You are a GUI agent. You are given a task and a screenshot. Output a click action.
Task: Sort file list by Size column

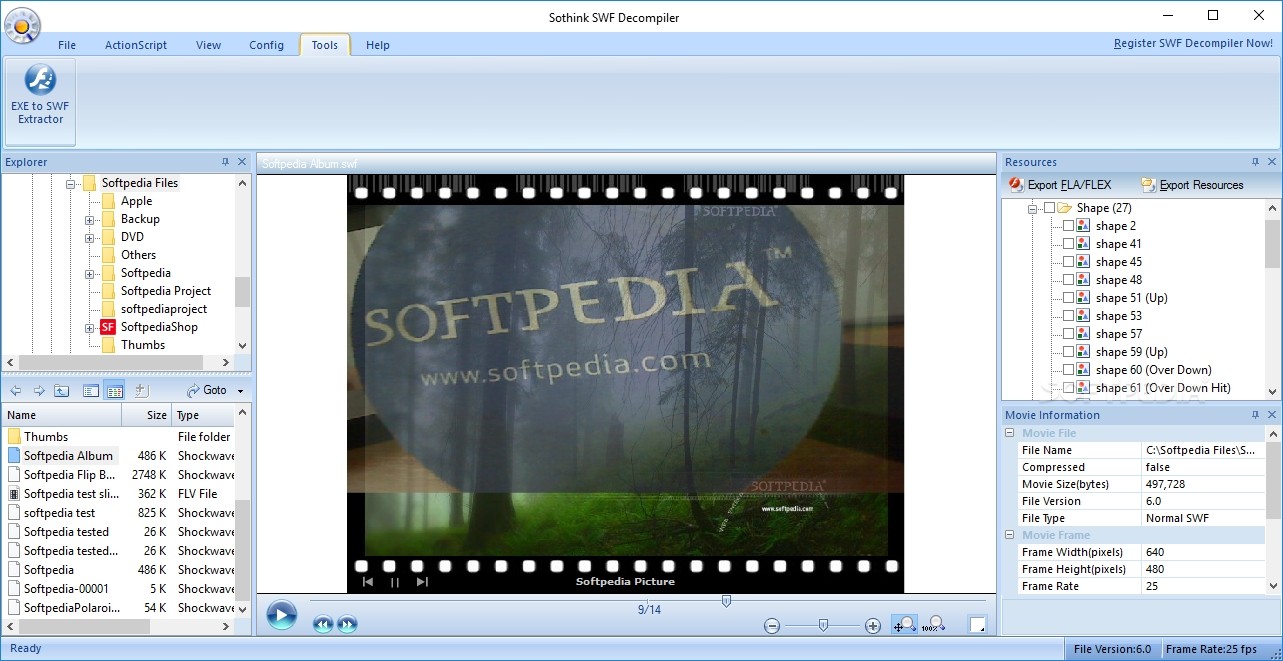click(x=147, y=415)
